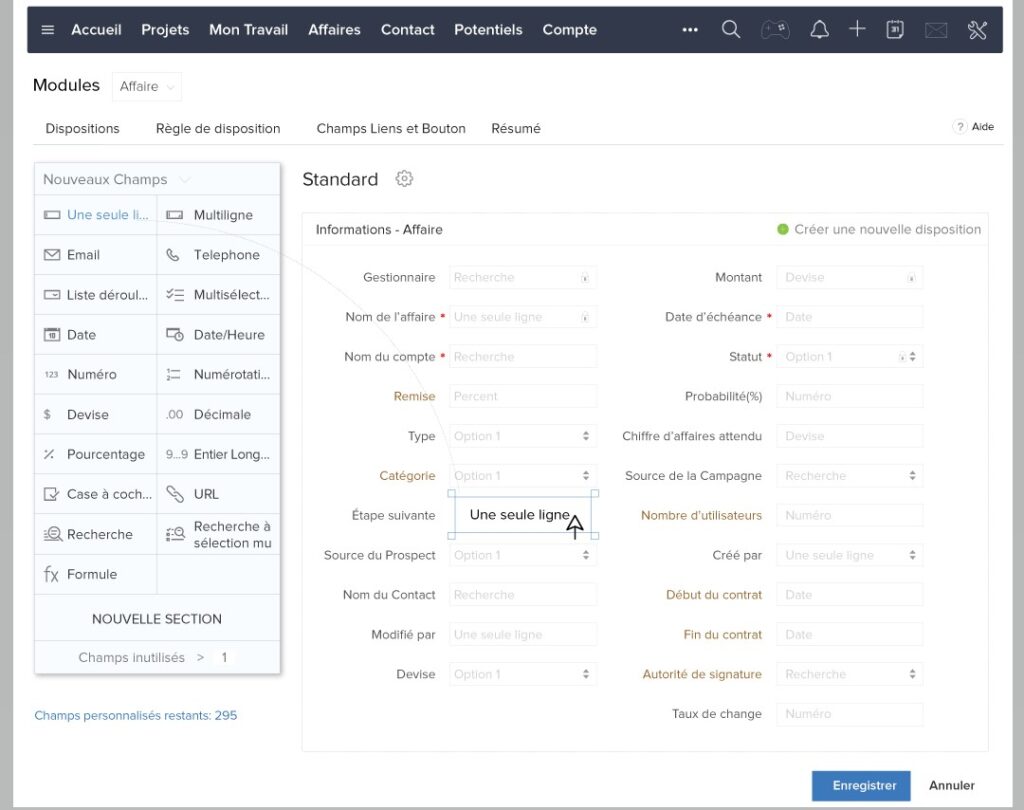Click the setup wrench icon top right
Screen dimensions: 1024x810
pos(977,29)
